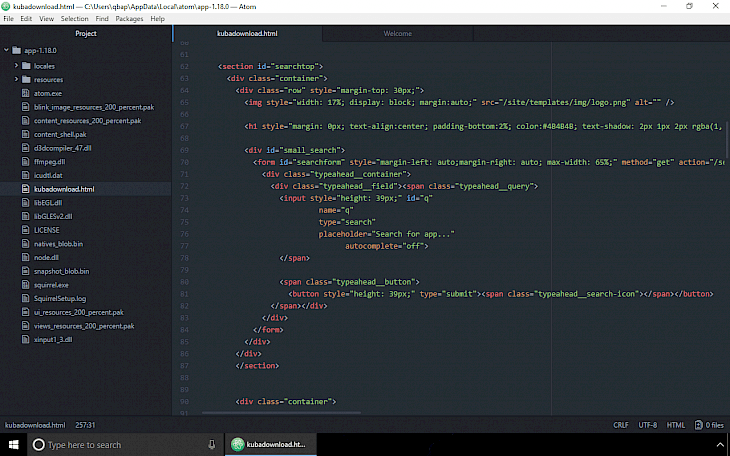730x456 pixels.
Task: Click the Type here to search box
Action: 126,445
